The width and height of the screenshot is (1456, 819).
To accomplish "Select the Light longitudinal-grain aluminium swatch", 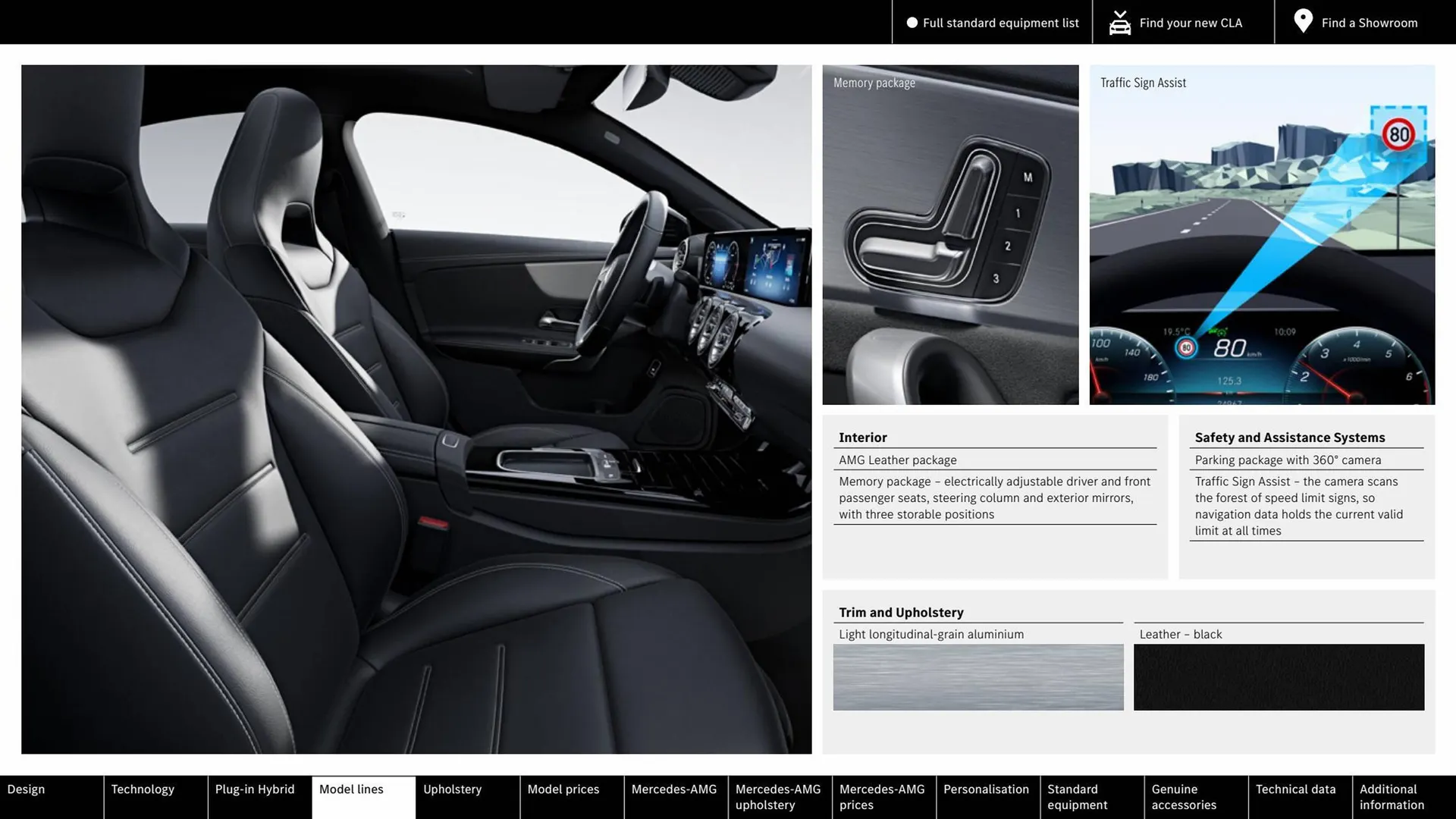I will [978, 677].
